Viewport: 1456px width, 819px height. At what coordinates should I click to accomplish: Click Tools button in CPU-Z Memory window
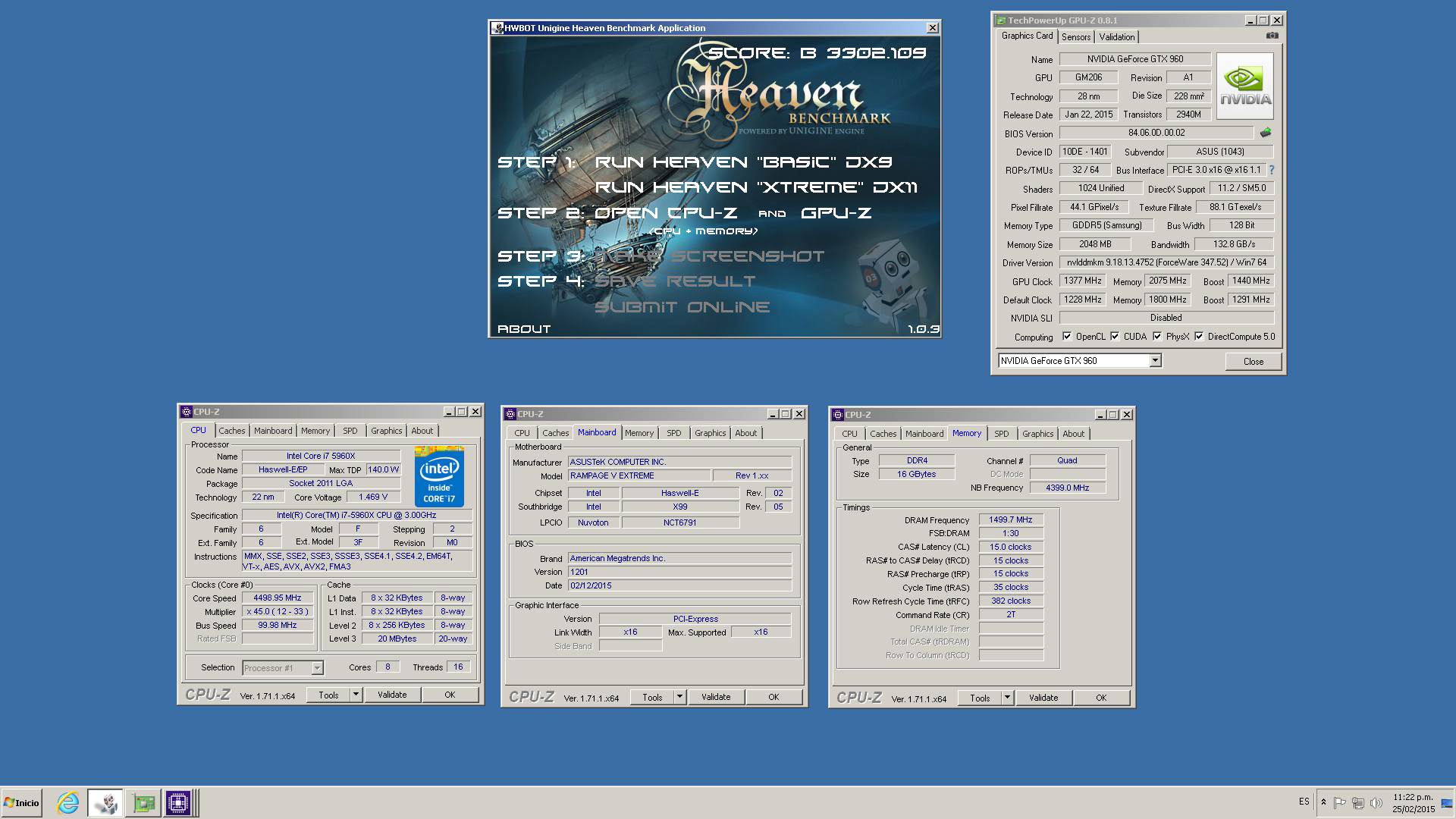click(x=980, y=698)
